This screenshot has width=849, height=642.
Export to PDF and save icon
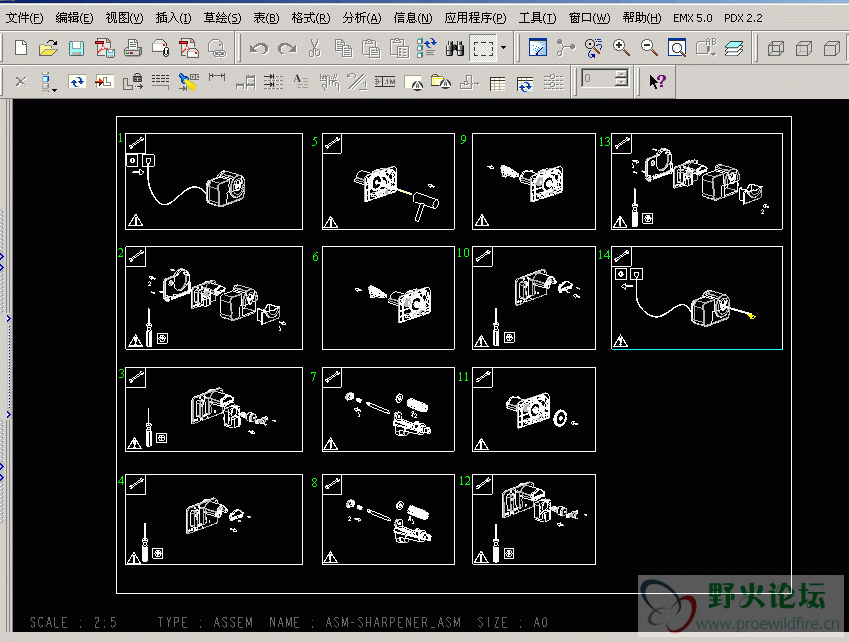click(x=105, y=48)
